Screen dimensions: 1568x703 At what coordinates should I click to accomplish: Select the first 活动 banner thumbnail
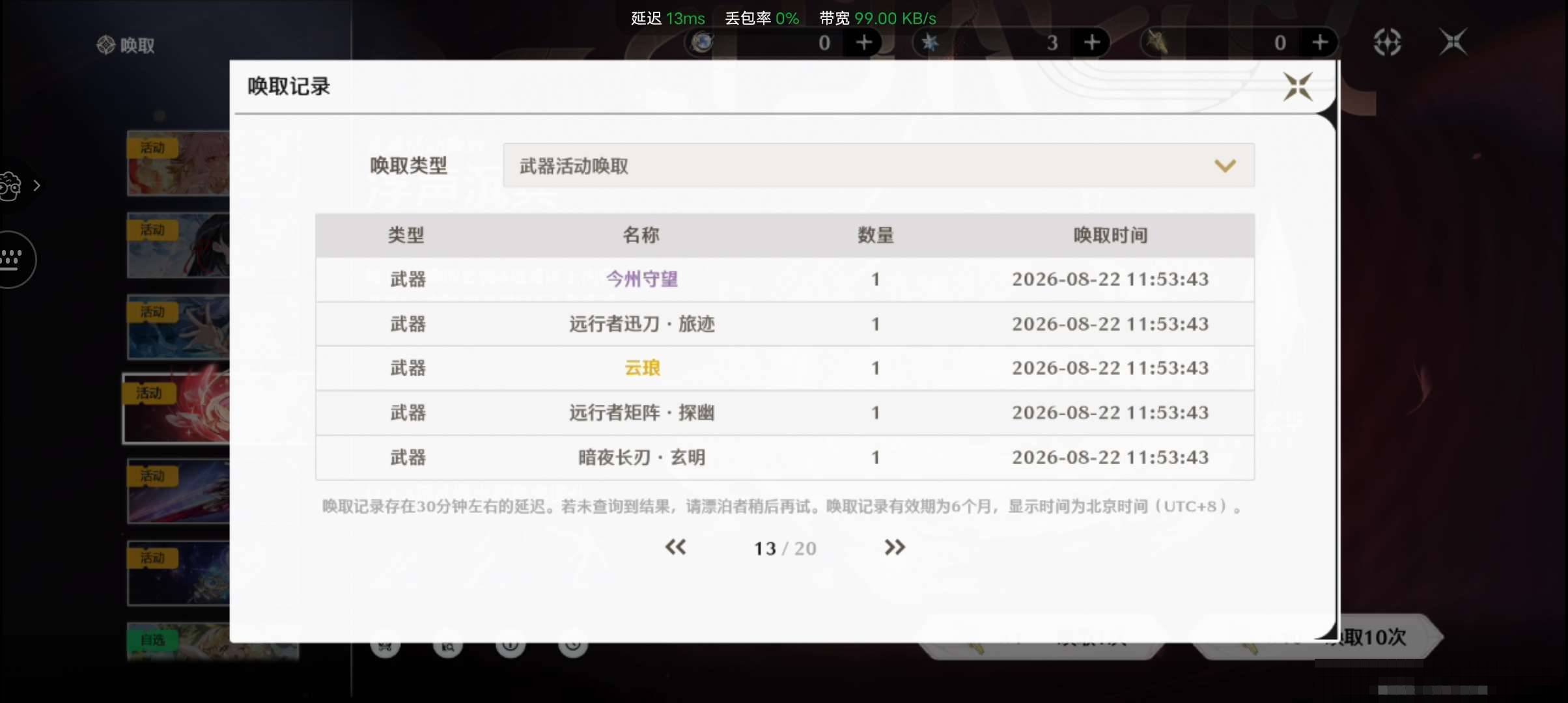pyautogui.click(x=178, y=163)
